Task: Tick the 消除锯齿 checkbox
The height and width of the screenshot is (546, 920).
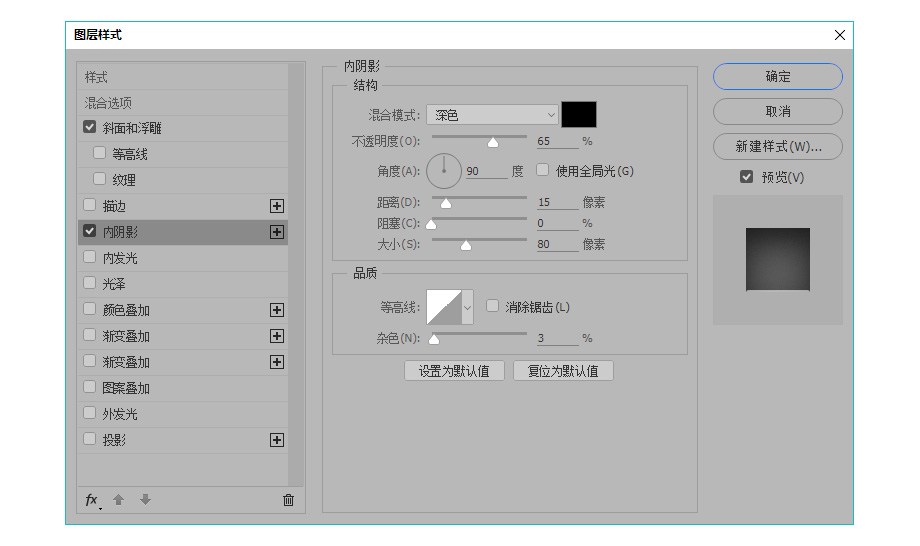Action: click(492, 306)
